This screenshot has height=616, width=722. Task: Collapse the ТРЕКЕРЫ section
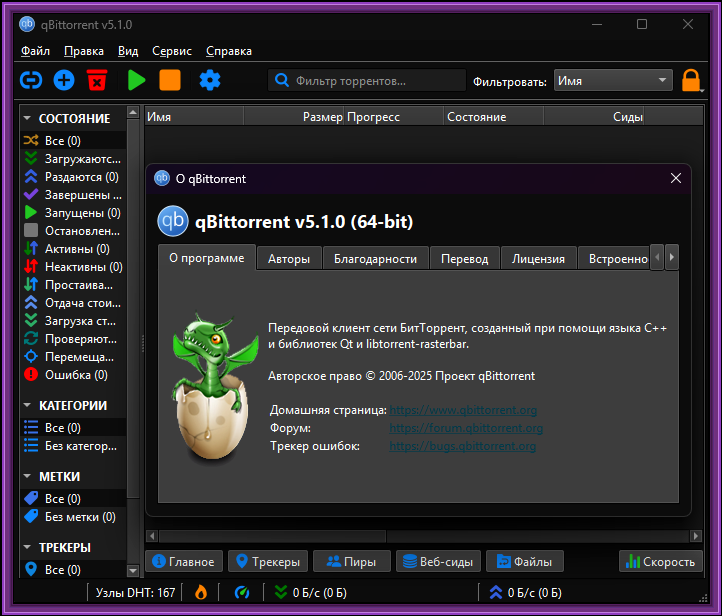[27, 547]
